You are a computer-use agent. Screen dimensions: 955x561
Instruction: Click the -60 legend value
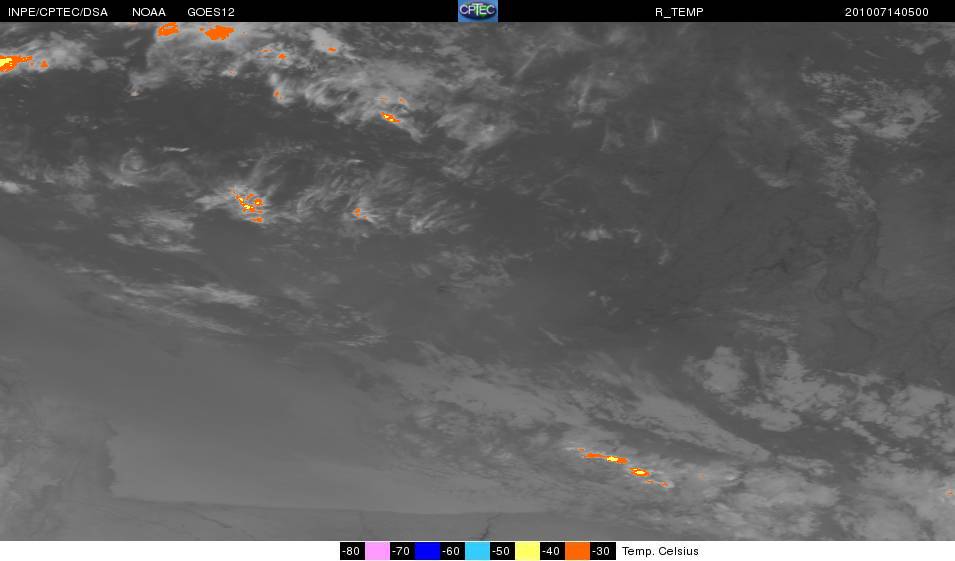pos(451,551)
